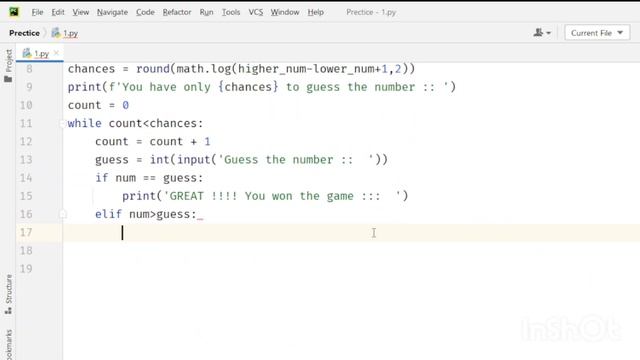Click line number 19 in gutter
Screen dimensions: 640x360
coord(26,269)
